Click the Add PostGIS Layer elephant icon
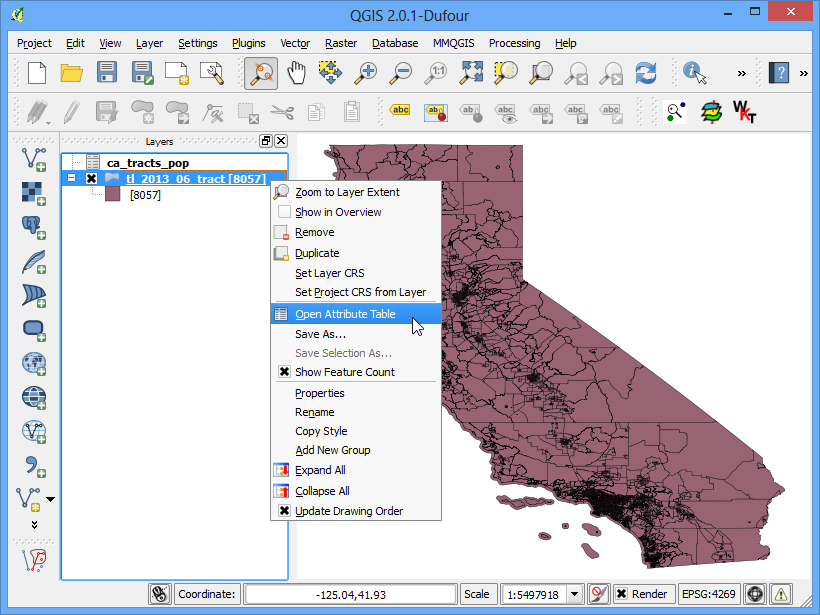 point(34,227)
